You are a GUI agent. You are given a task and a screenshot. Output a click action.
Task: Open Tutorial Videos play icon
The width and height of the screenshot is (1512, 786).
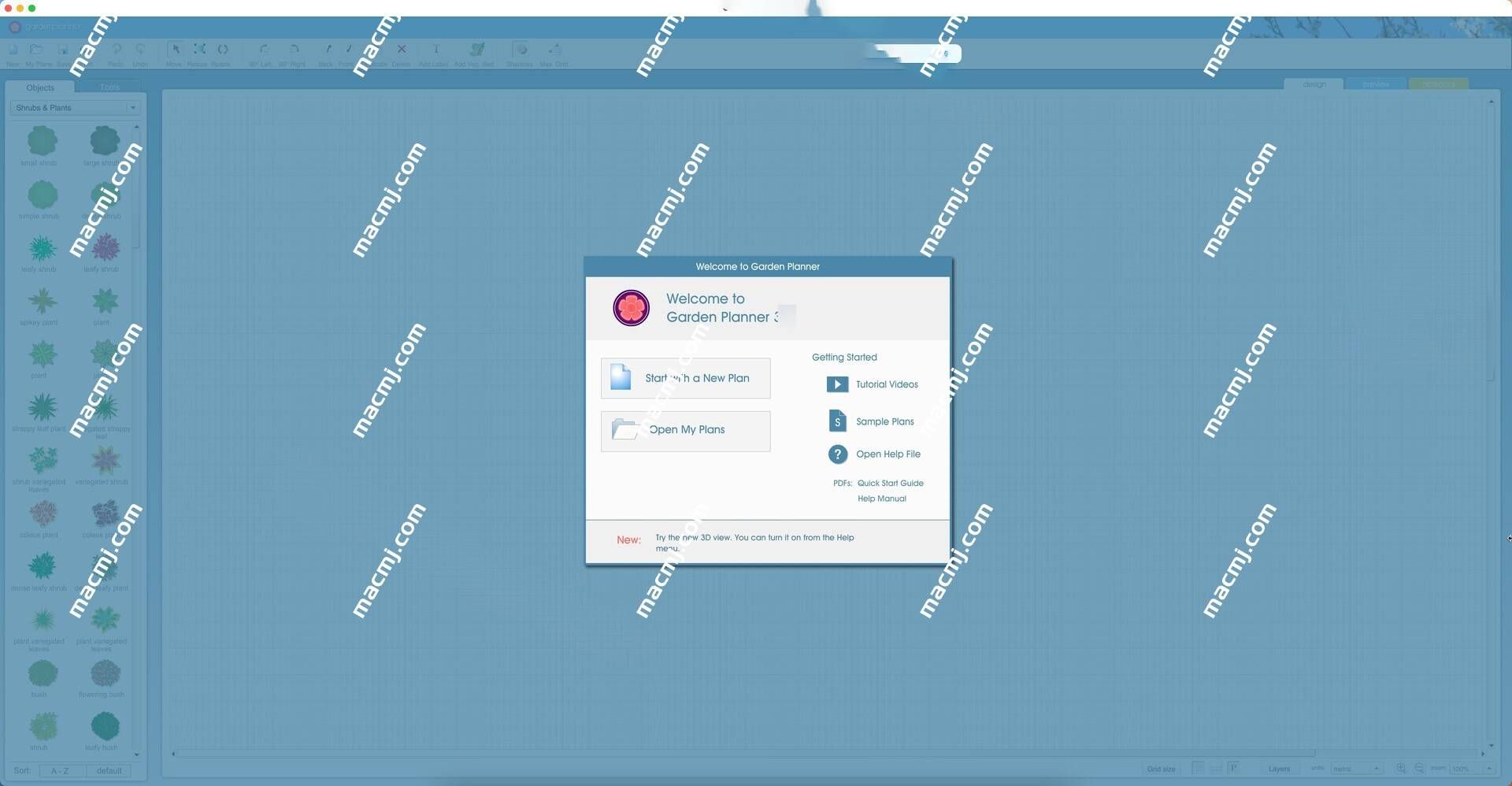pos(837,384)
